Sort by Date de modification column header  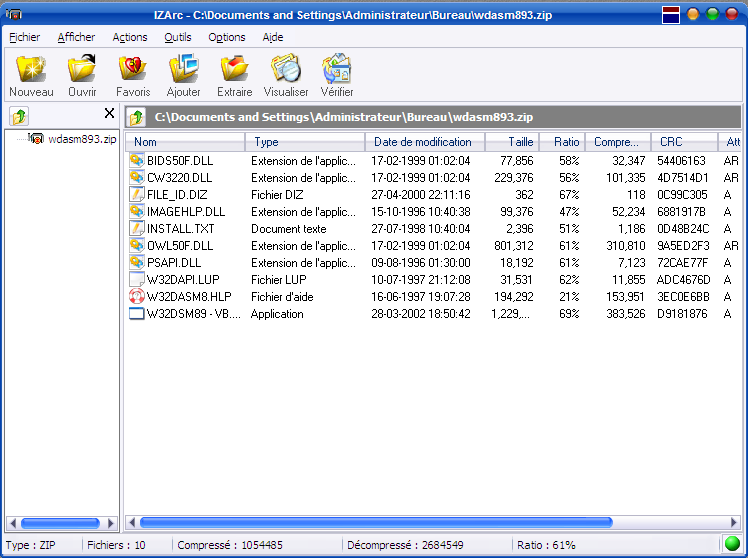pyautogui.click(x=425, y=142)
